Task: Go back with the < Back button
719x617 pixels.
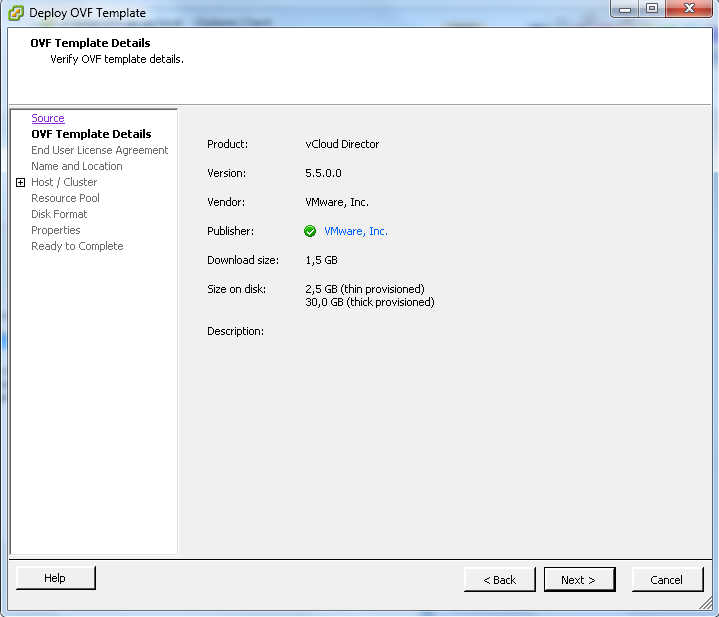Action: click(x=499, y=580)
